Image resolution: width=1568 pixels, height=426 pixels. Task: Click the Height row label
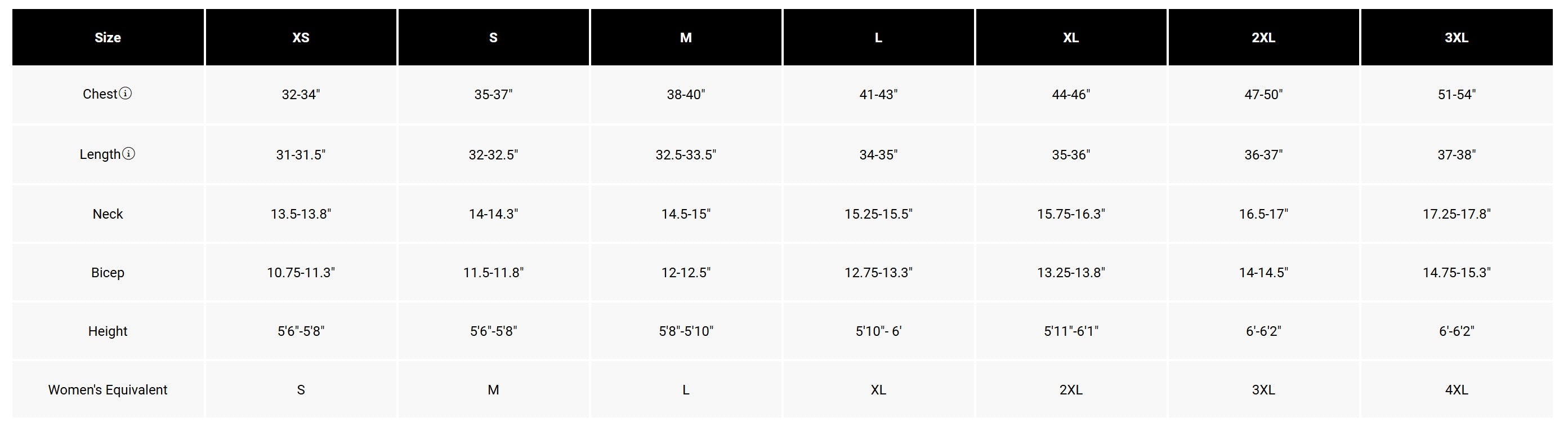point(108,331)
